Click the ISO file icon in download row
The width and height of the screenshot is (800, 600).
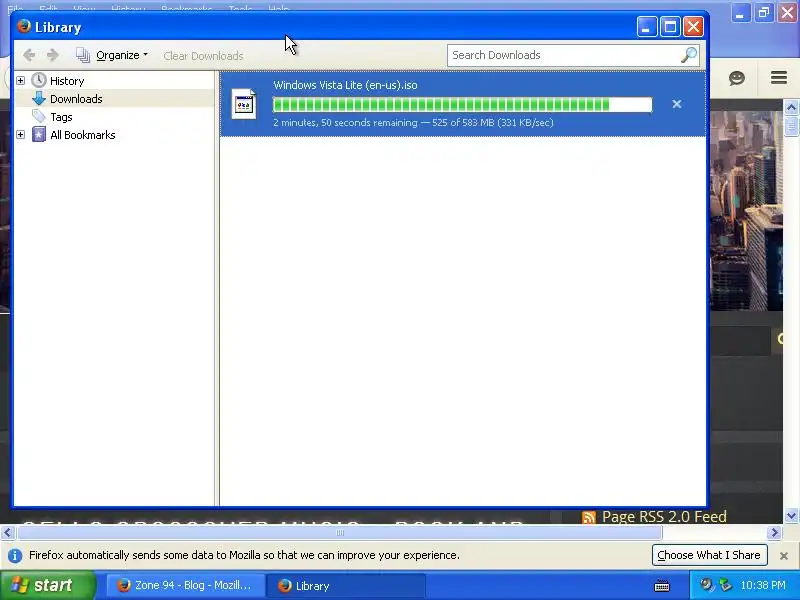pyautogui.click(x=244, y=104)
